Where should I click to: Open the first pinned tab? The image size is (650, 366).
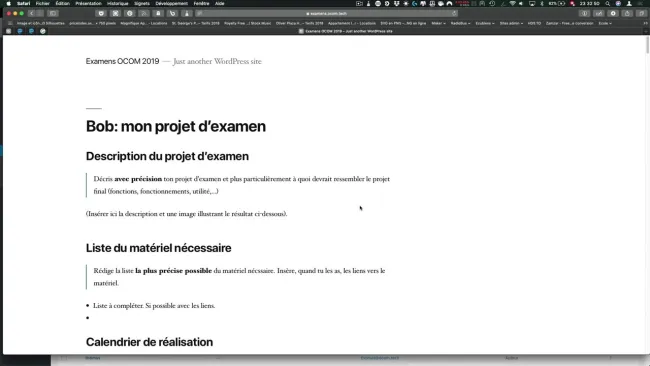[8, 31]
